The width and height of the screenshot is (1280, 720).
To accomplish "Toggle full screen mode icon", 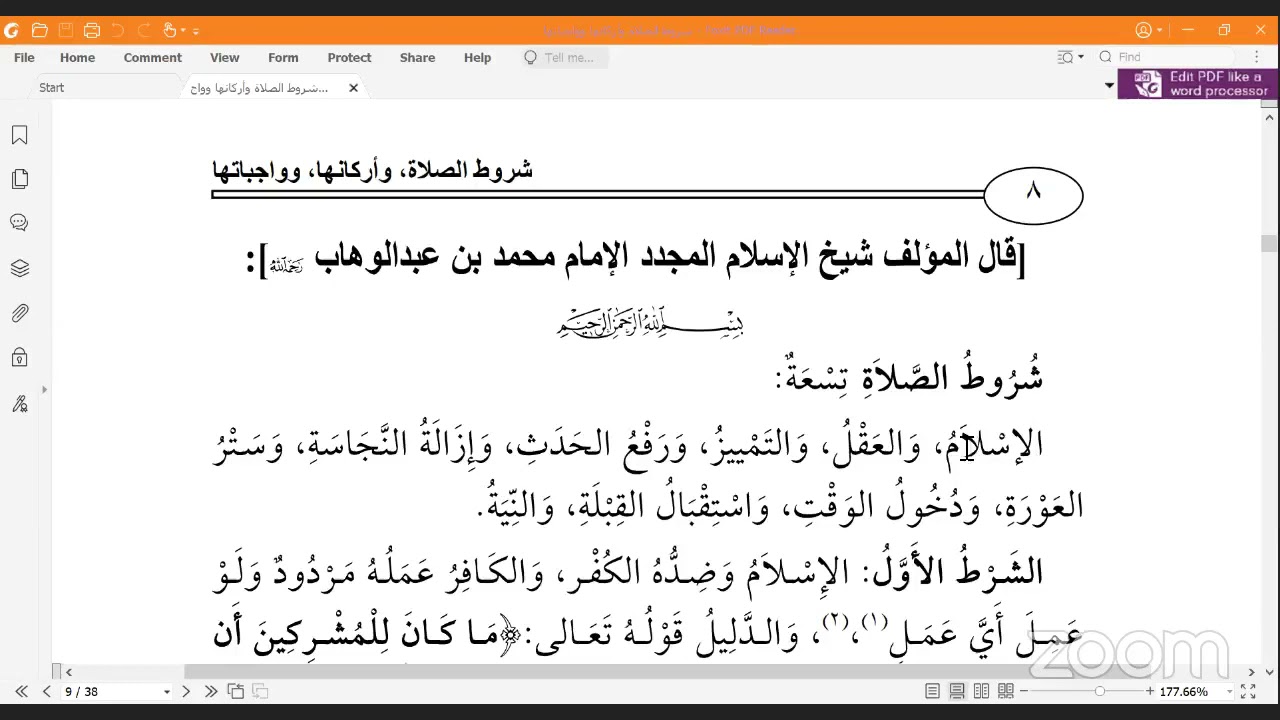I will [x=1248, y=691].
